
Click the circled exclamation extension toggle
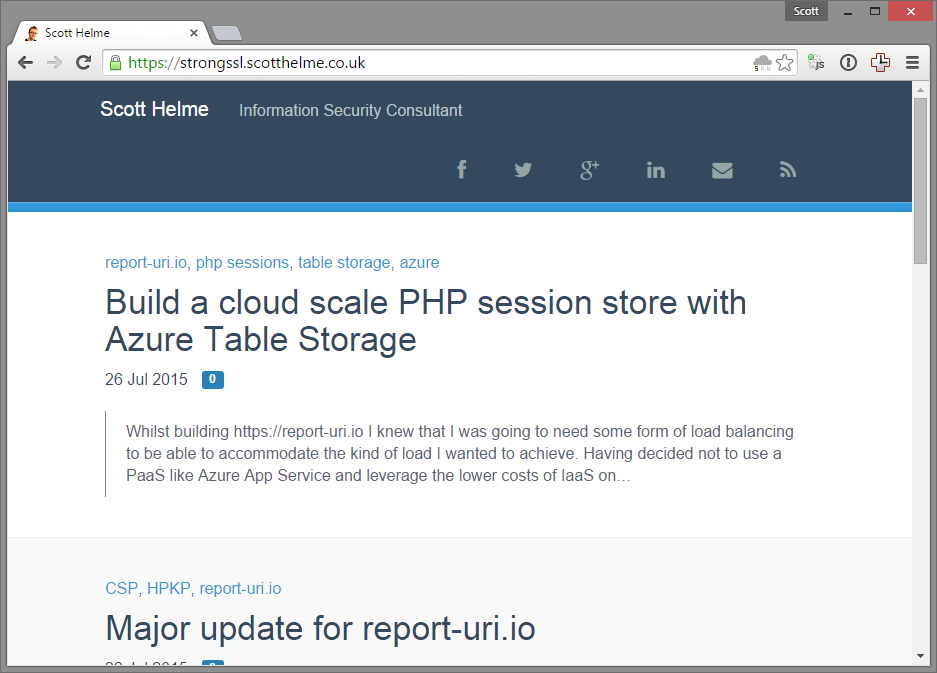tap(848, 62)
